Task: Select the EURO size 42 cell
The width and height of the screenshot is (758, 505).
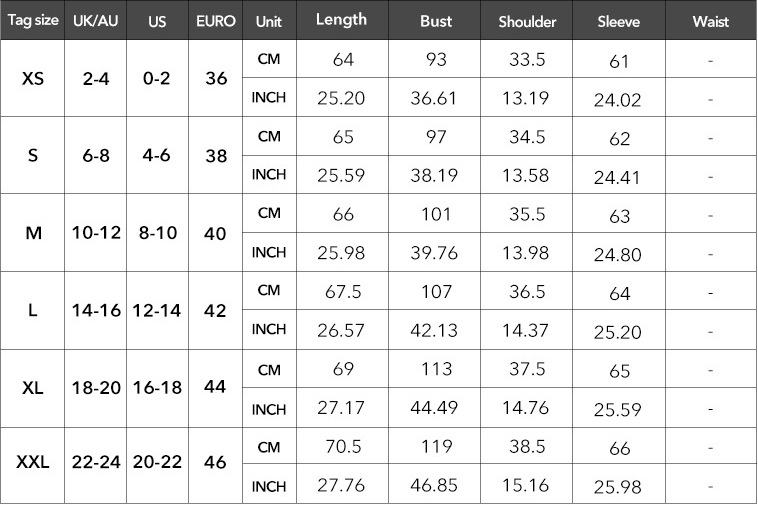Action: tap(216, 310)
